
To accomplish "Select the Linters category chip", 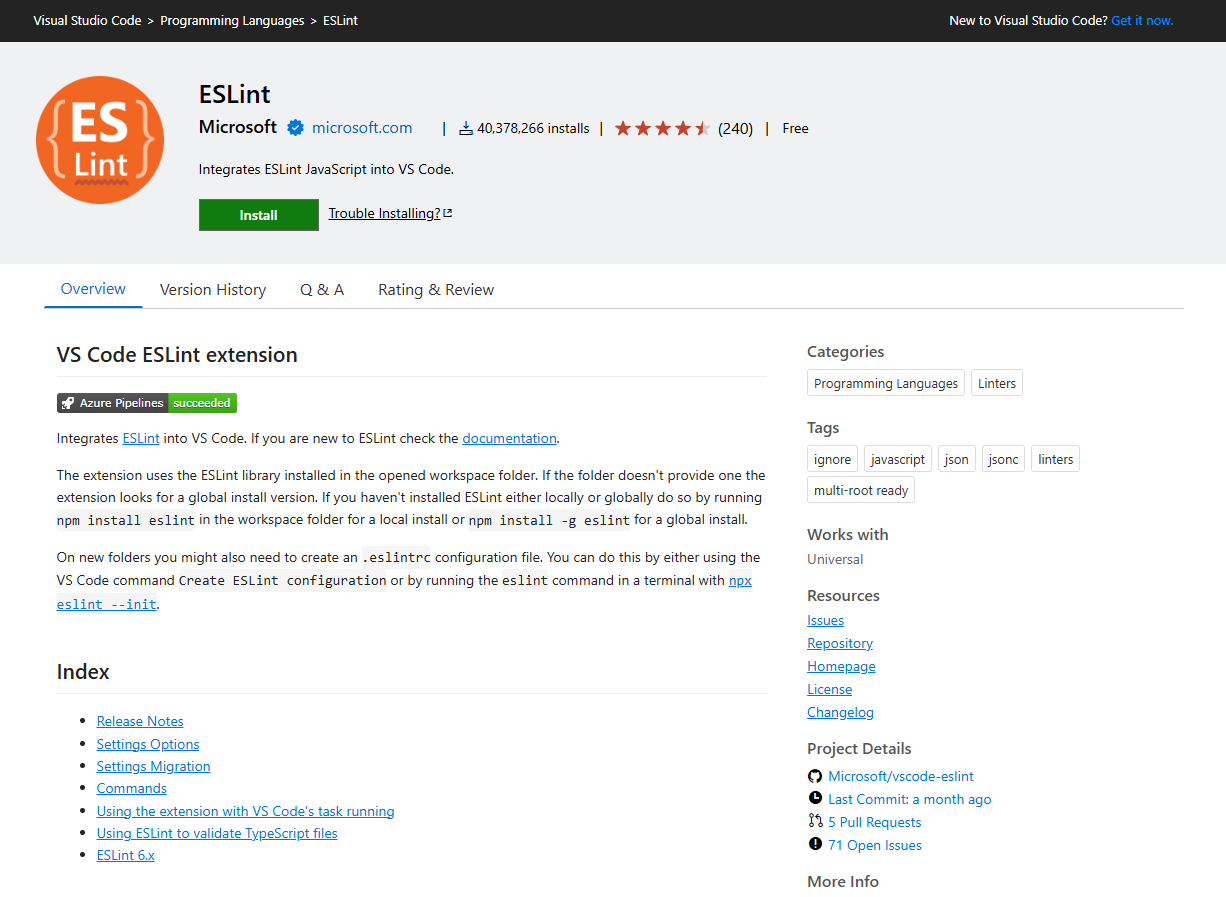I will click(x=997, y=383).
